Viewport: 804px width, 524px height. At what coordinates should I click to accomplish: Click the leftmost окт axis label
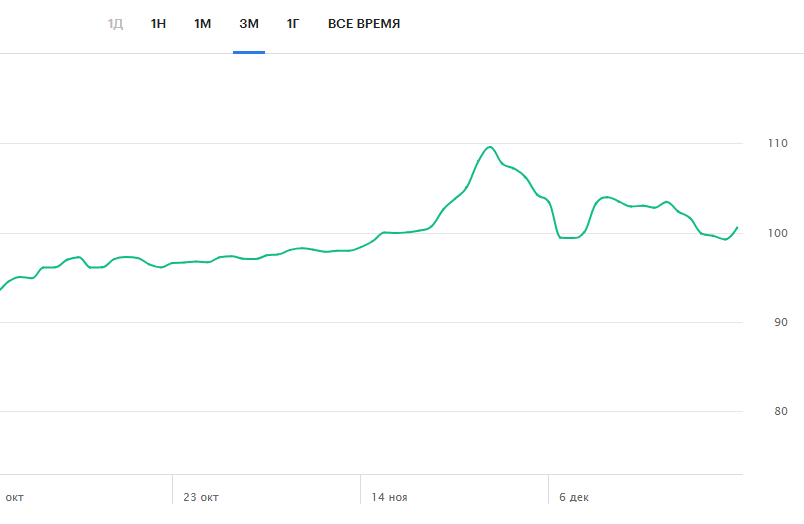(14, 497)
